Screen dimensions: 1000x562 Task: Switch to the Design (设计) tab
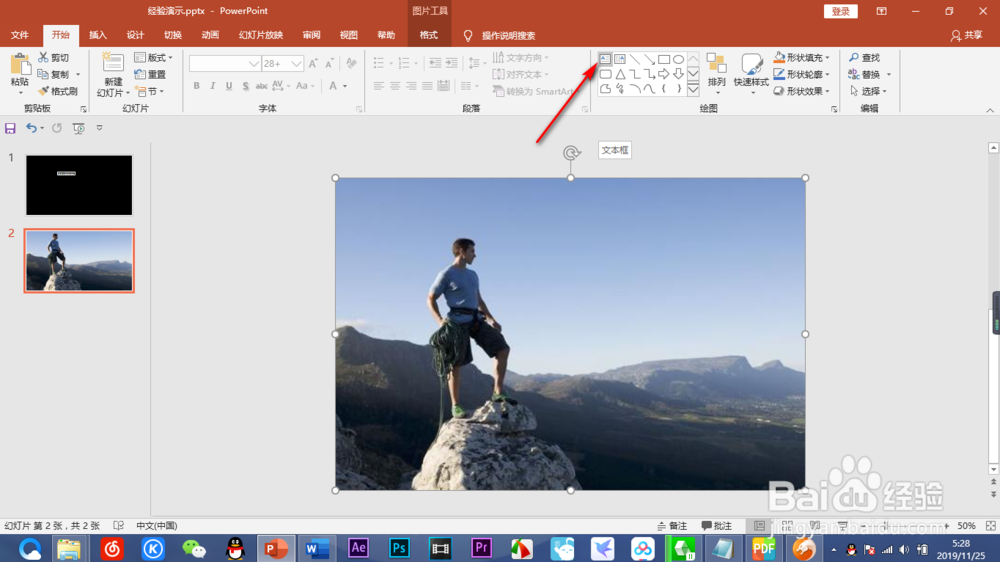(135, 35)
